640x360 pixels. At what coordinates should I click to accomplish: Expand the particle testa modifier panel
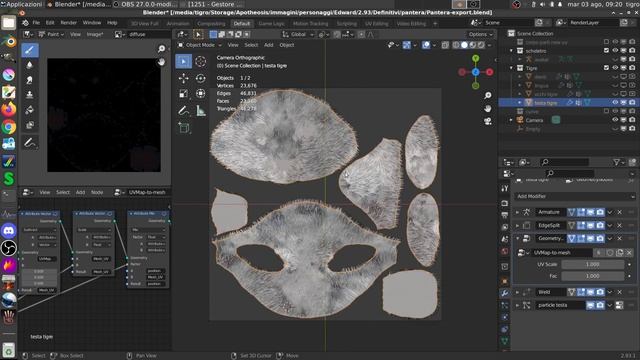[x=518, y=305]
